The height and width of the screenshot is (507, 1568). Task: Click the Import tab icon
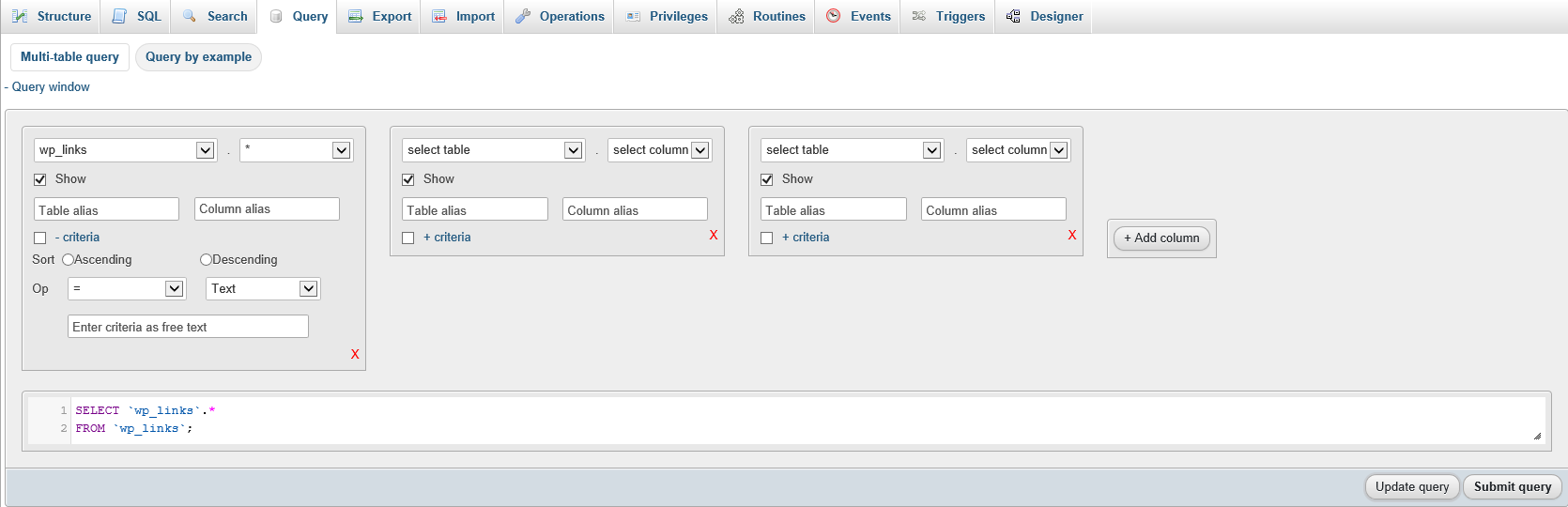pyautogui.click(x=439, y=16)
